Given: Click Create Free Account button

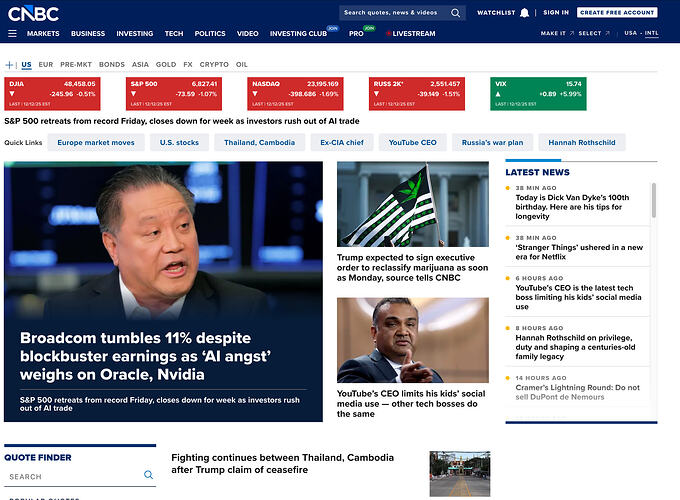Looking at the screenshot, I should pos(617,13).
